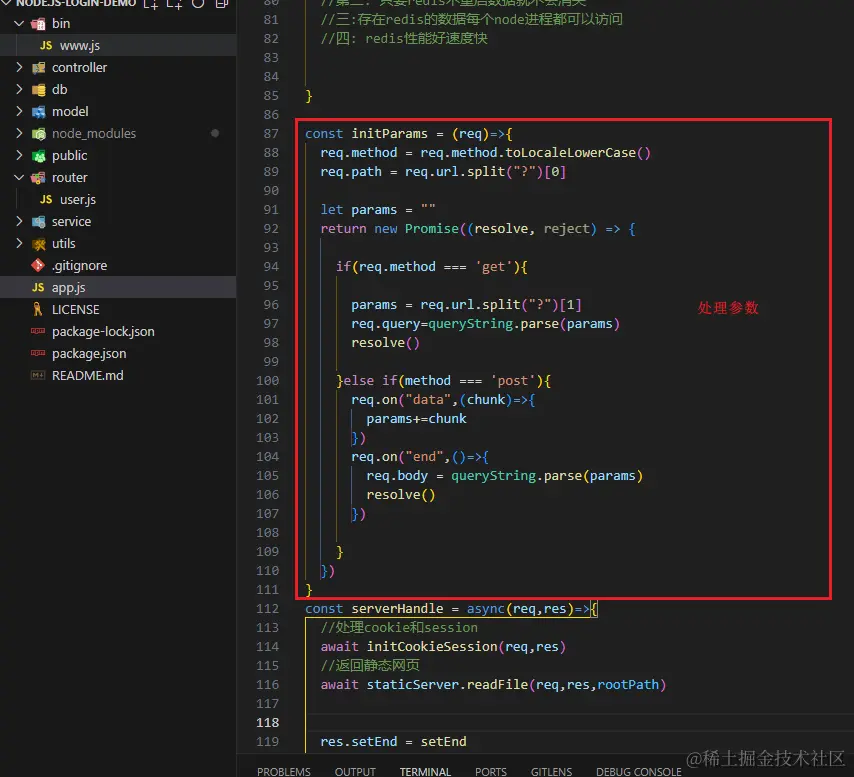
Task: Switch to the OUTPUT panel tab
Action: (355, 772)
